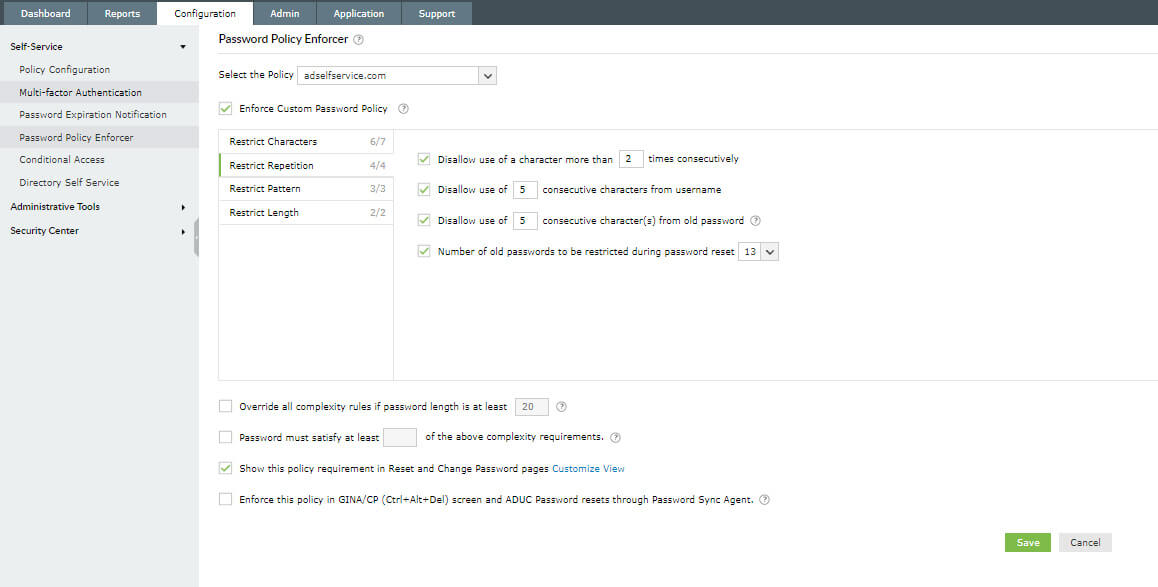The image size is (1158, 587).
Task: Click help icon beside Password Policy Enforcer title
Action: (x=359, y=40)
